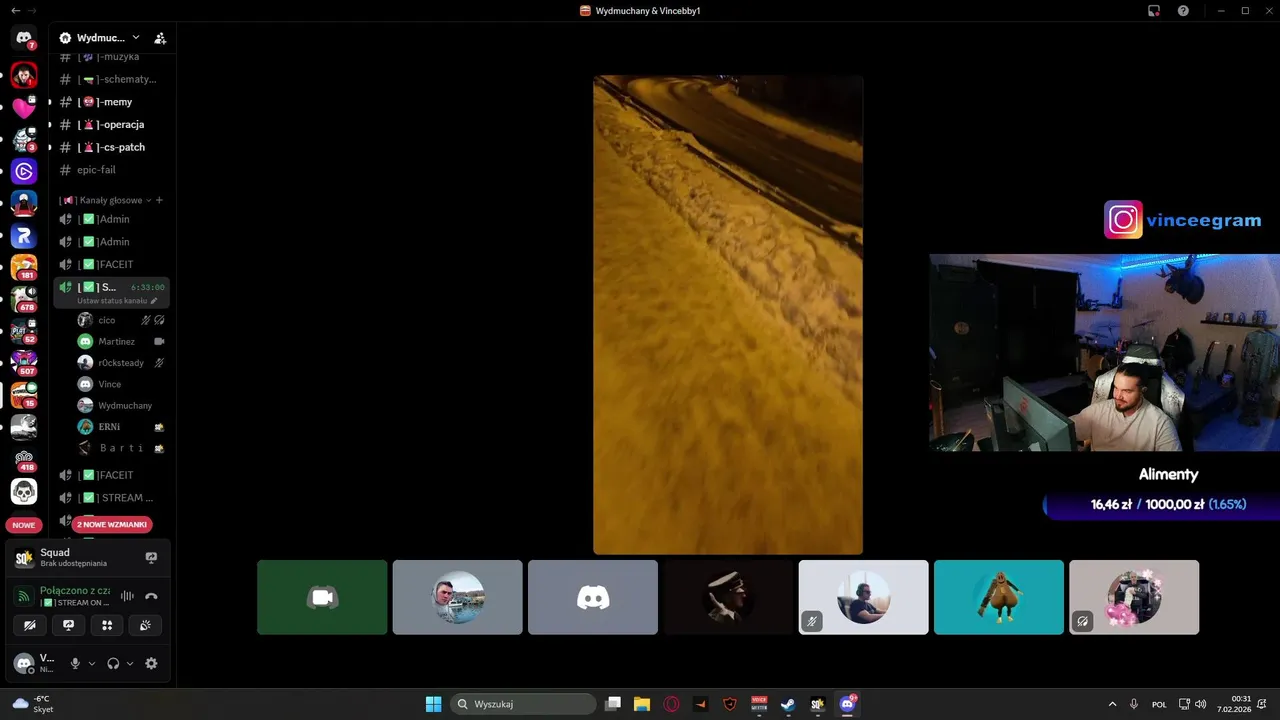Select the grey Discord logo participant tile
The width and height of the screenshot is (1280, 720).
click(x=593, y=597)
